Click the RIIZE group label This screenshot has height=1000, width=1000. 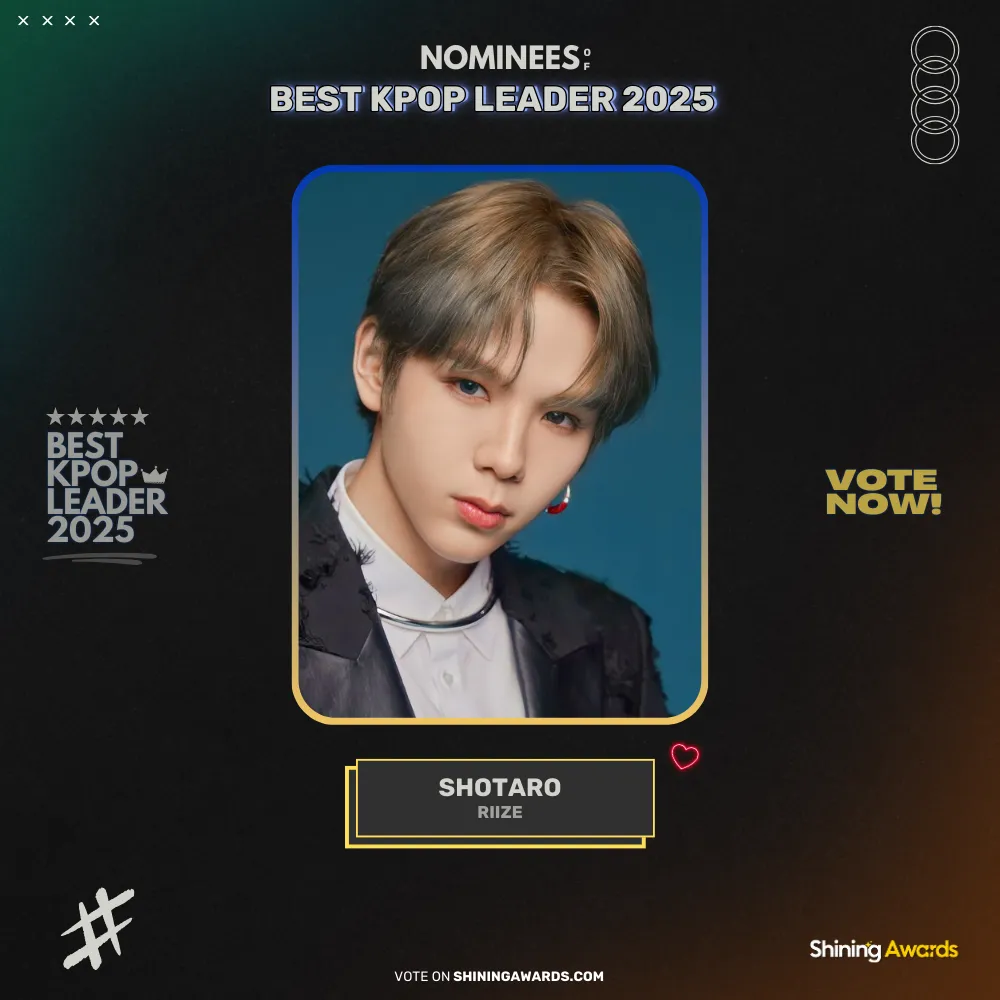point(500,812)
